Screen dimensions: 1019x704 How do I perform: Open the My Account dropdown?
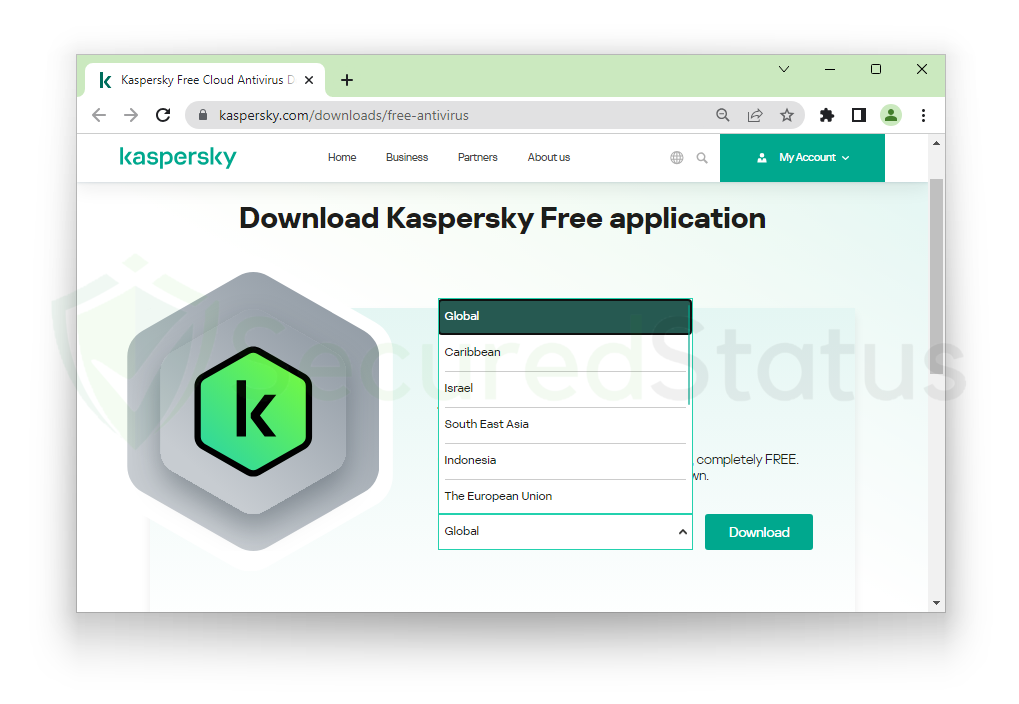[x=802, y=157]
